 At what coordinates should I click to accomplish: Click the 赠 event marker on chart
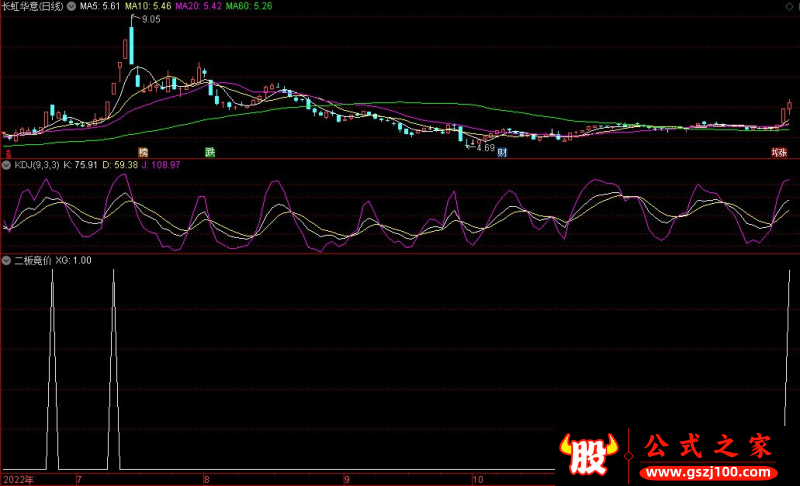click(143, 152)
